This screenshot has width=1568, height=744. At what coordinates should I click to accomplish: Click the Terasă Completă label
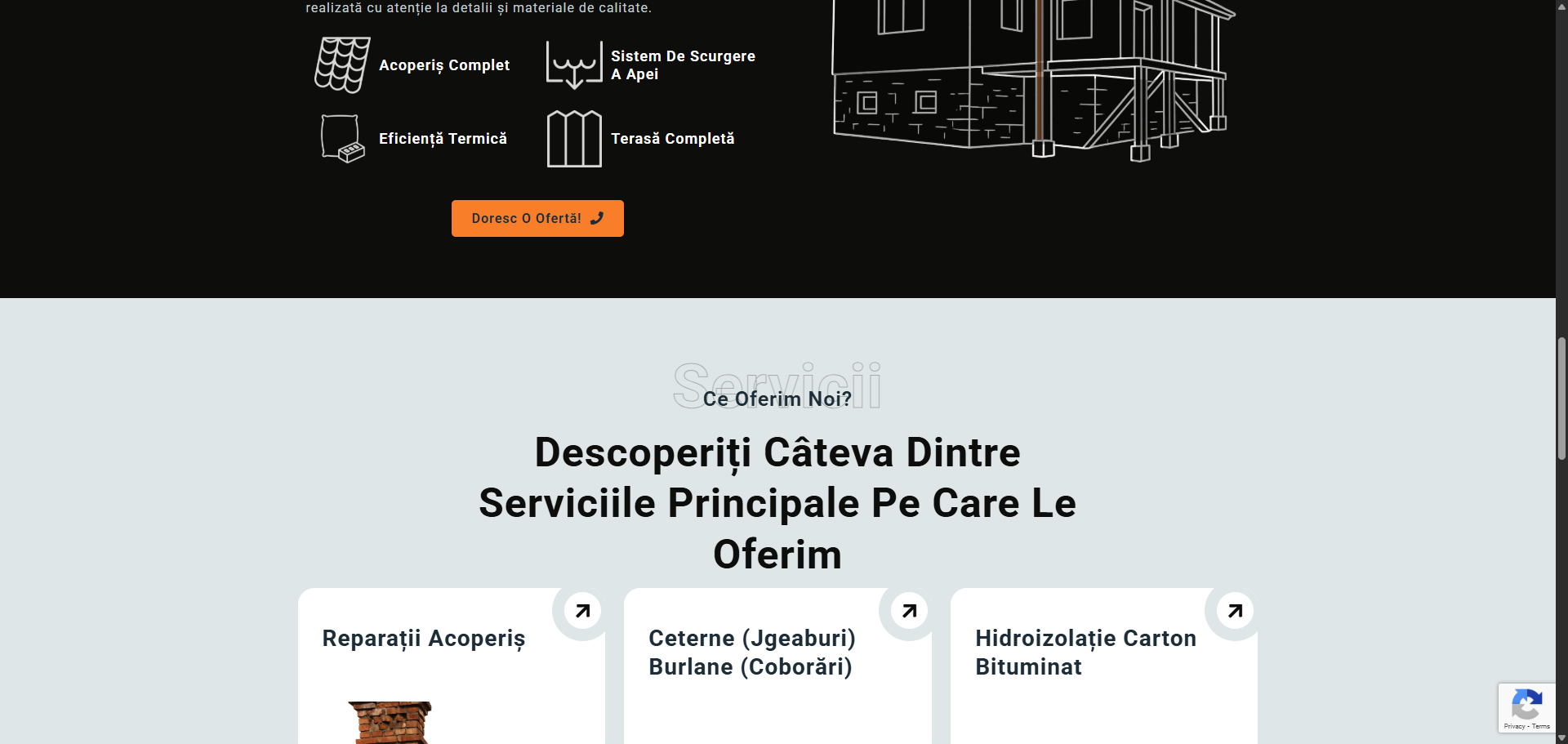coord(672,139)
